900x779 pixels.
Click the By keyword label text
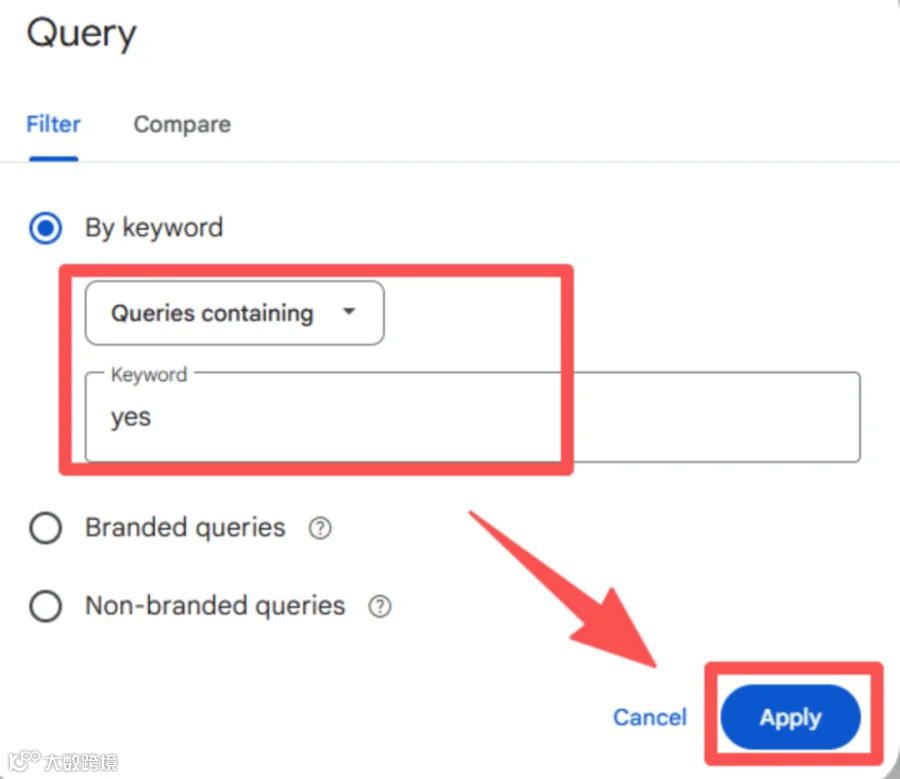click(154, 228)
